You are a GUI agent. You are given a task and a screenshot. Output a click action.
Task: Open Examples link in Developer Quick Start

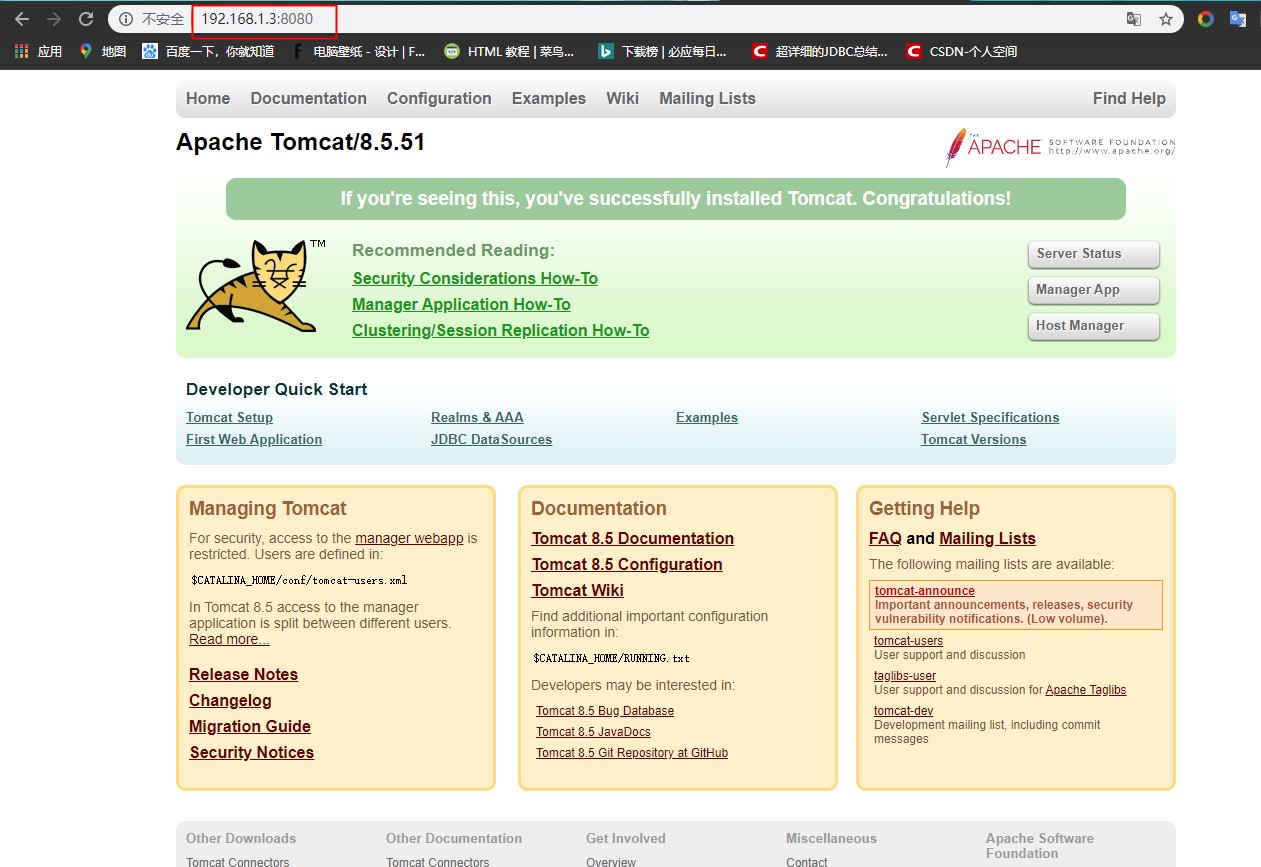point(707,417)
